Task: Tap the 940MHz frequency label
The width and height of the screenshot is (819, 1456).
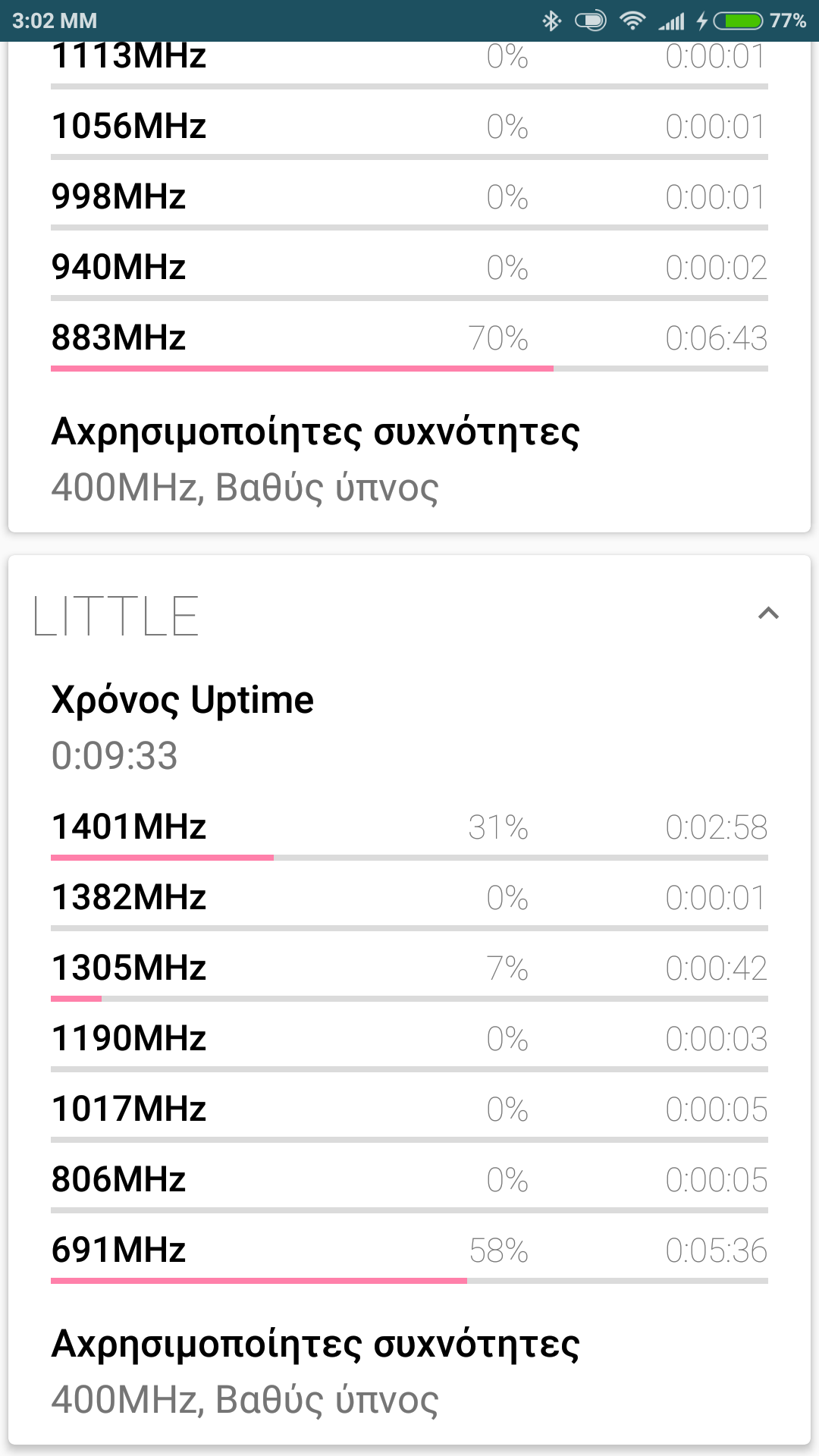Action: tap(119, 268)
